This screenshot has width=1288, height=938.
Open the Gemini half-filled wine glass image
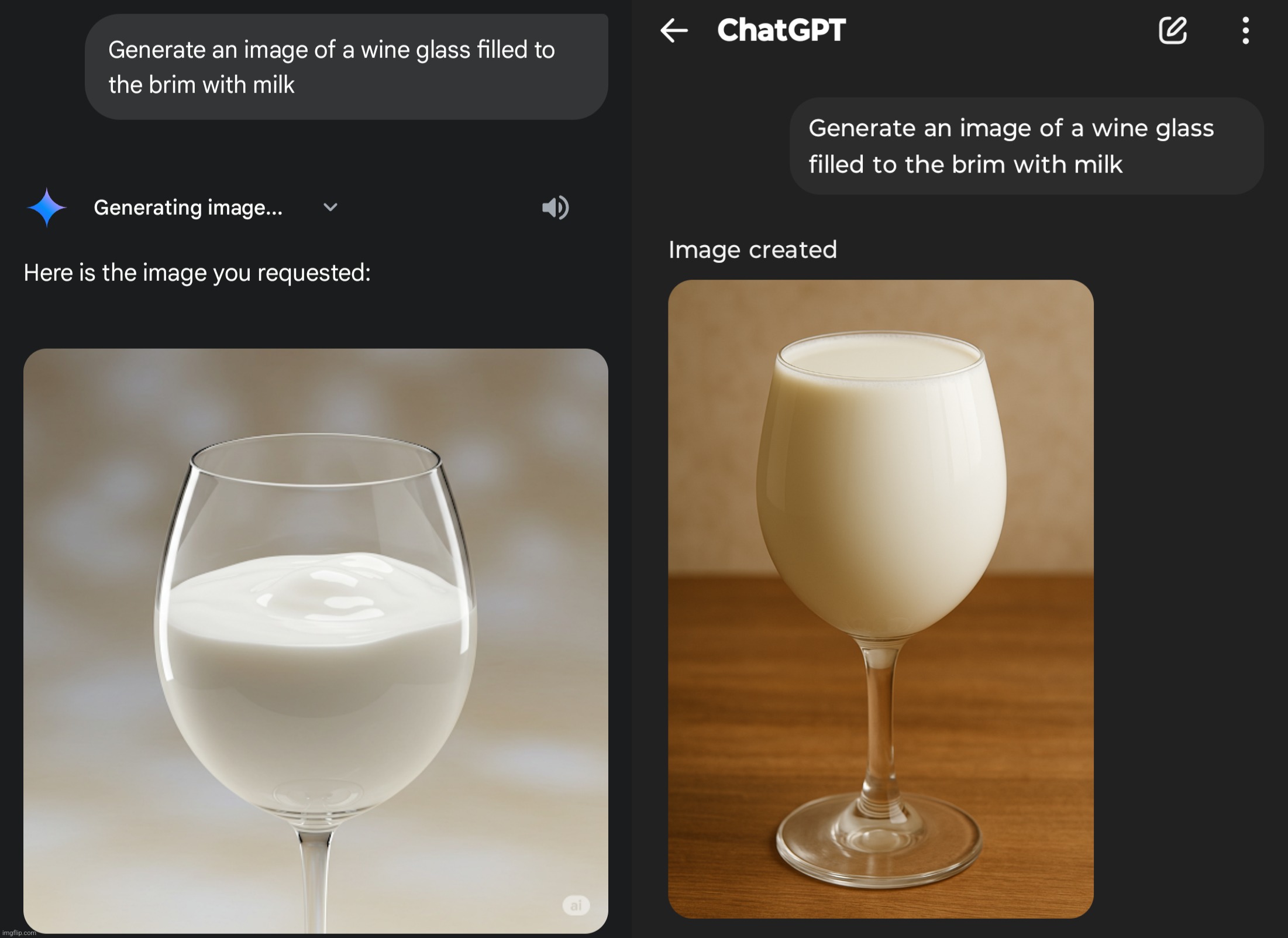click(316, 641)
